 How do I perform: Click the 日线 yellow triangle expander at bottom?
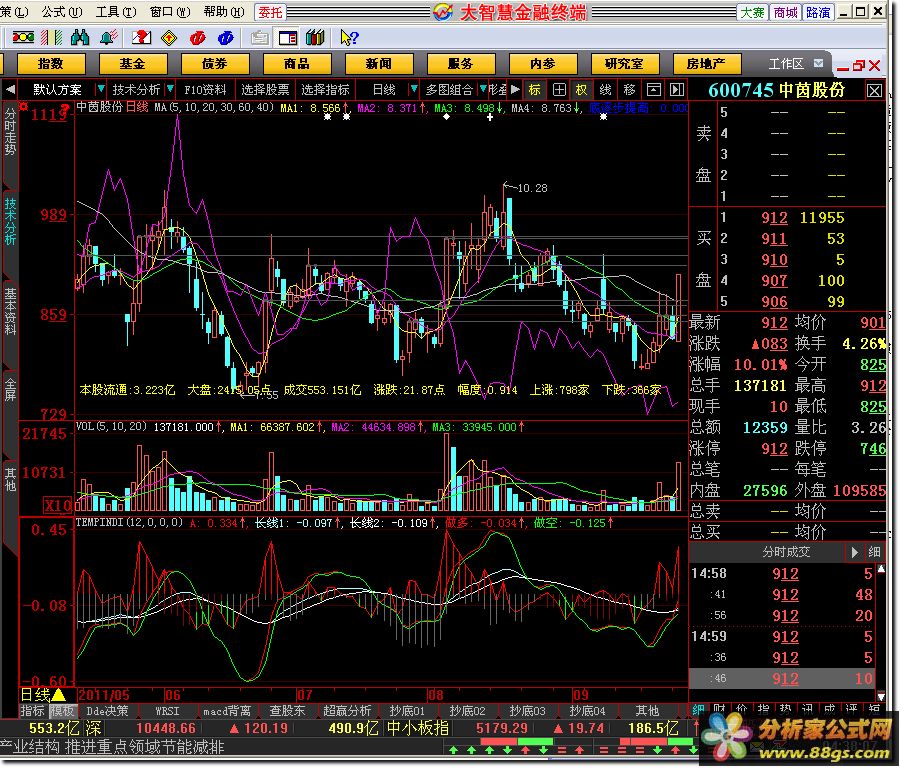58,695
